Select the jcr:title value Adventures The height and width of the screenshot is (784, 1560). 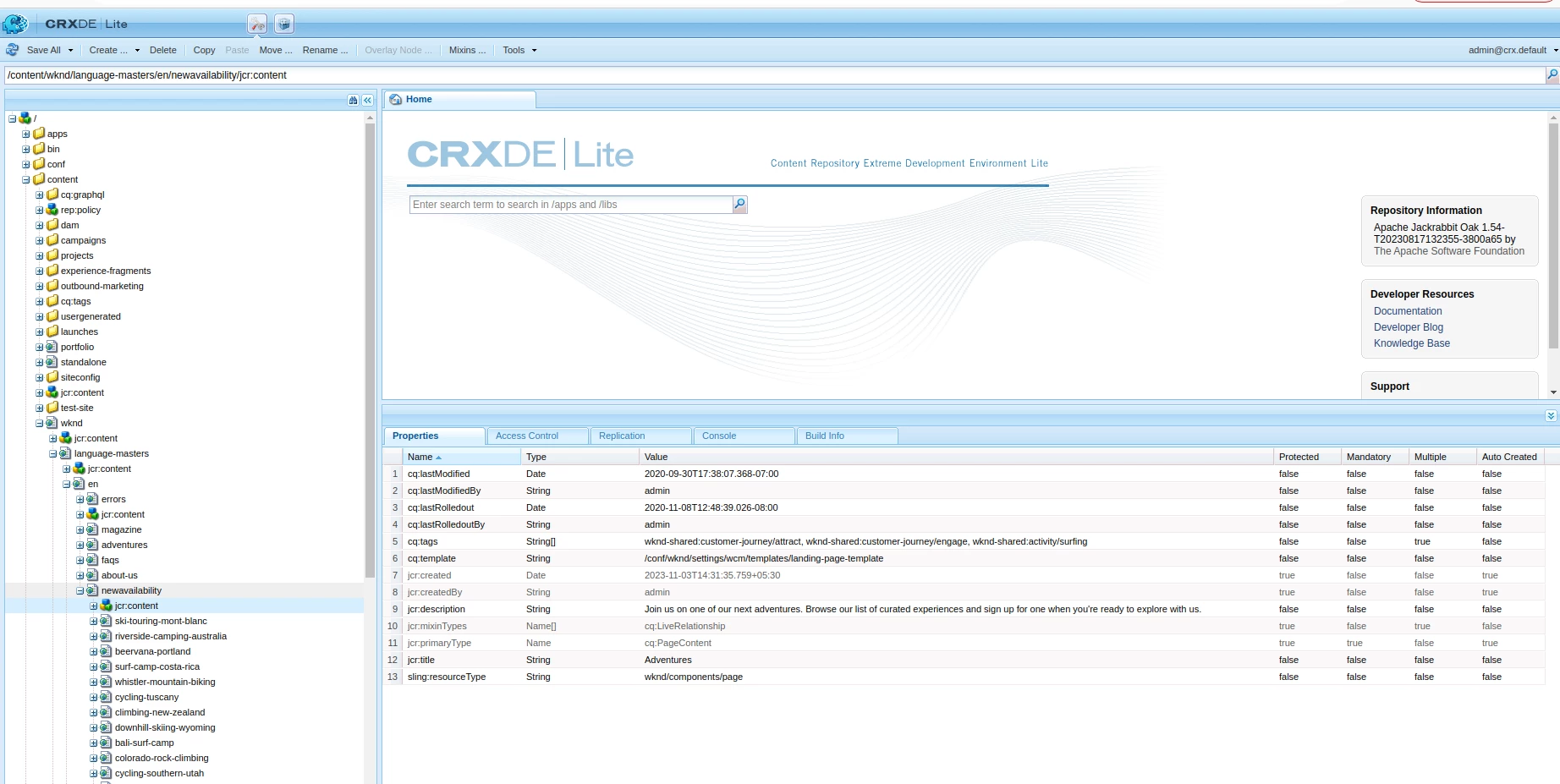click(667, 660)
